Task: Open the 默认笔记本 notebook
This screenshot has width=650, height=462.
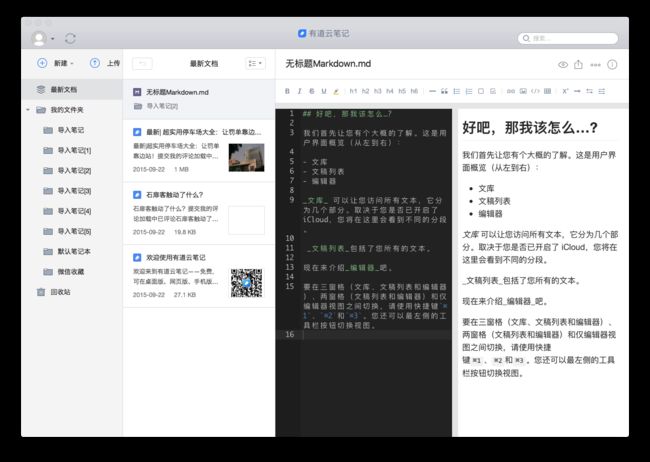Action: (72, 251)
